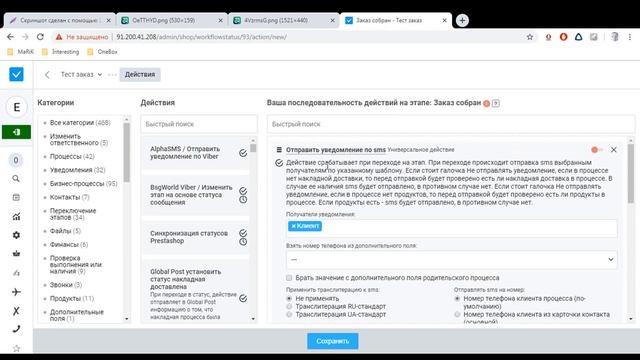Click the breadcrumb ellipsis before Действия

[112, 75]
